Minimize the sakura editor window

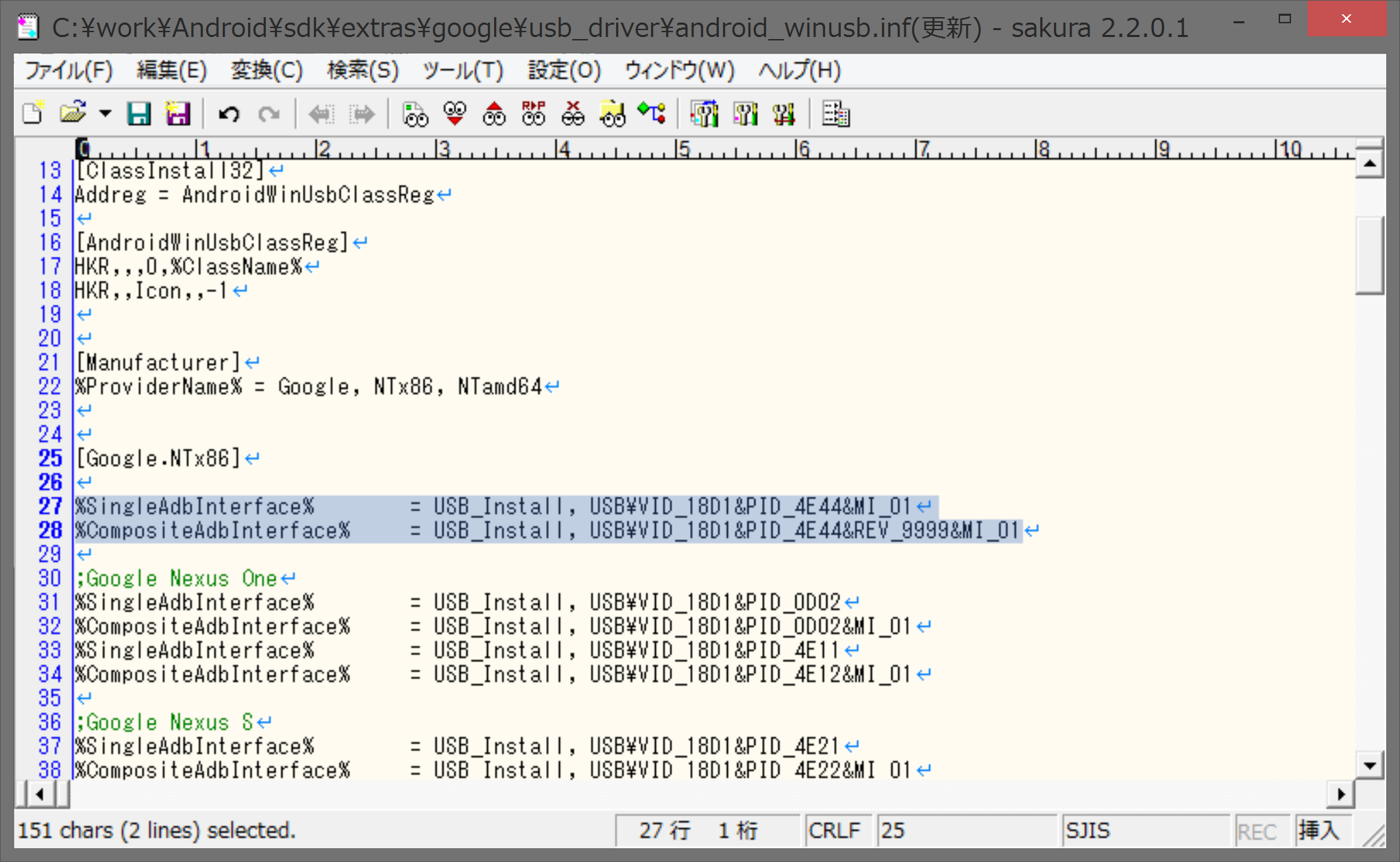1239,21
